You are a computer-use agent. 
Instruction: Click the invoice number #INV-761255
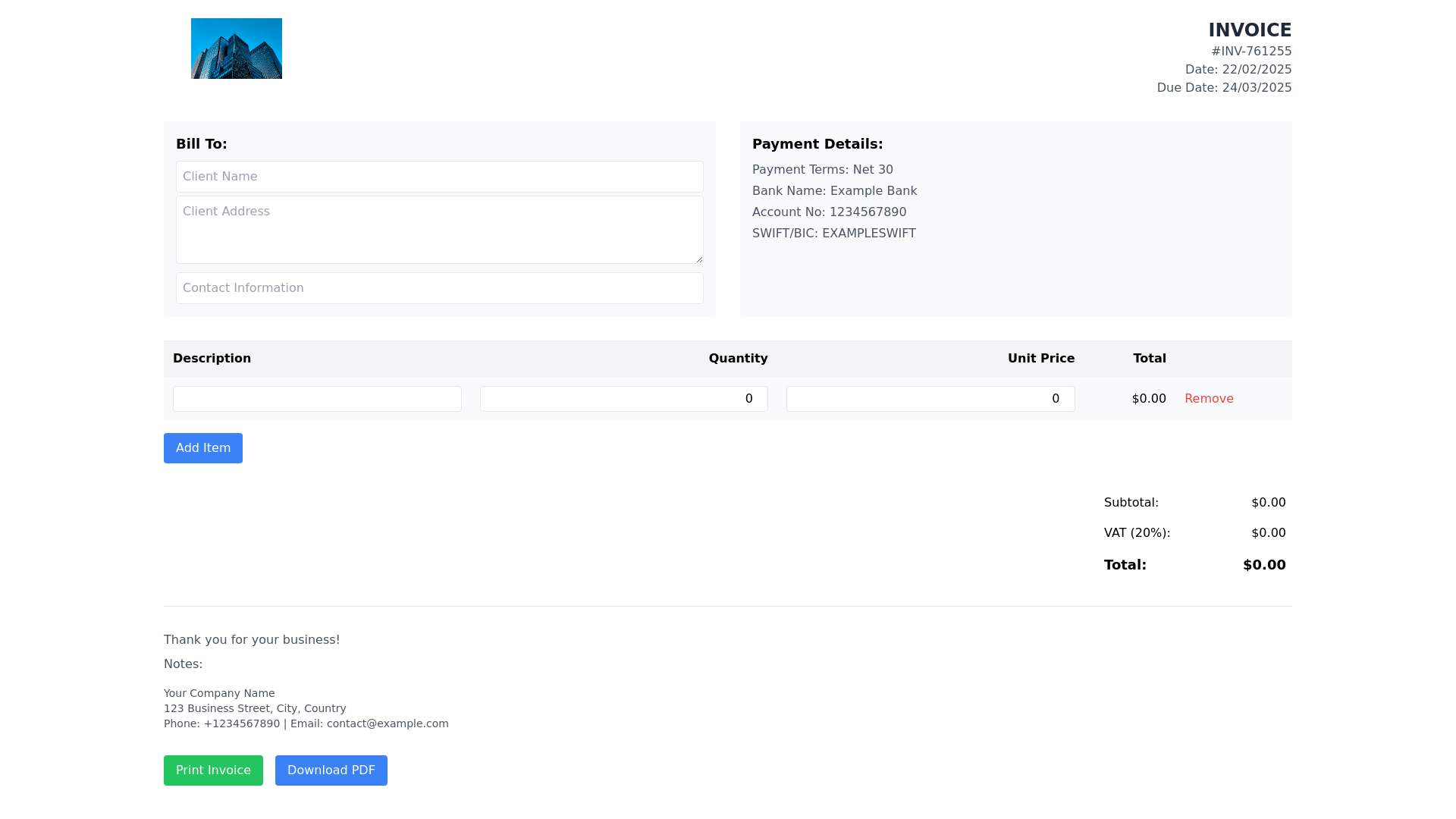pos(1250,52)
